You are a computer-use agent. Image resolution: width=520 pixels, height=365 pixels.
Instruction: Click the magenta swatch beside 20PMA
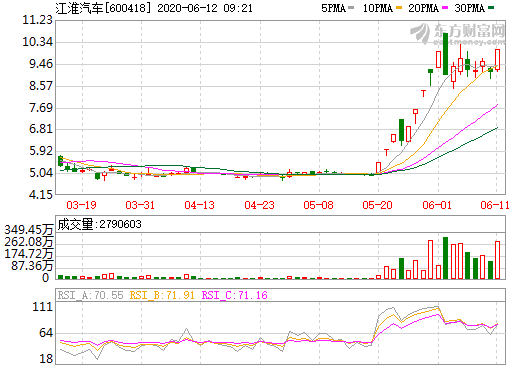(x=445, y=7)
